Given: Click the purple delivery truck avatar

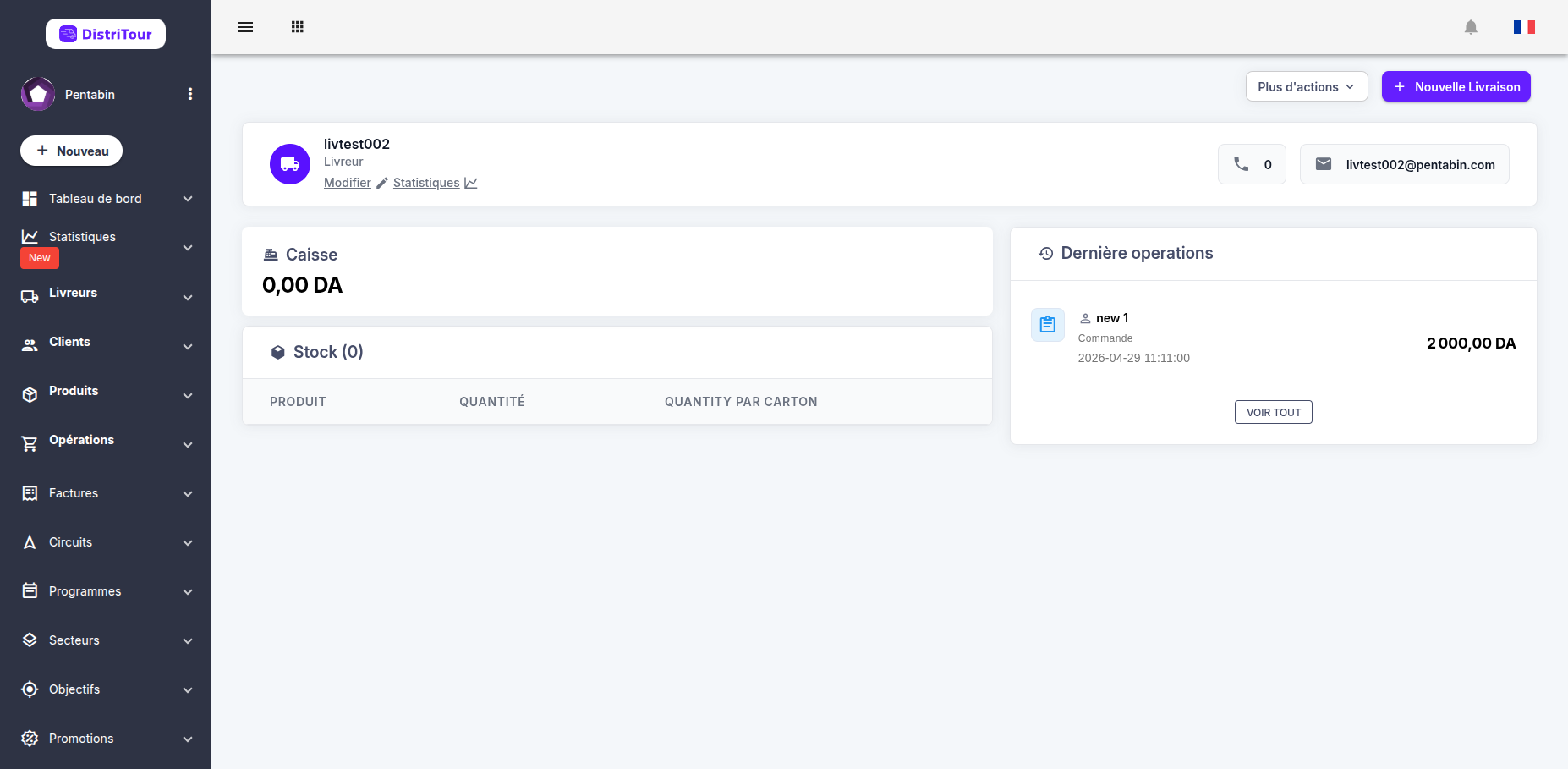Looking at the screenshot, I should coord(290,164).
